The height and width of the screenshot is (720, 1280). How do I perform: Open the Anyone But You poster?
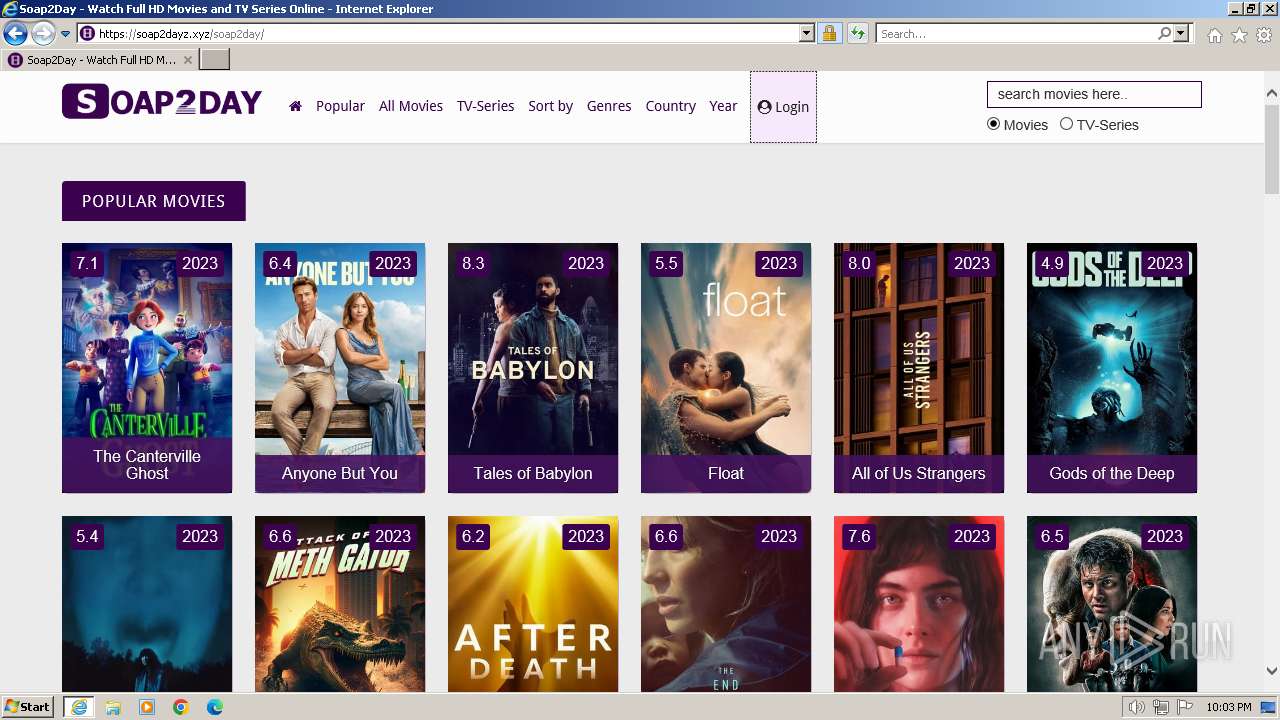coord(340,368)
